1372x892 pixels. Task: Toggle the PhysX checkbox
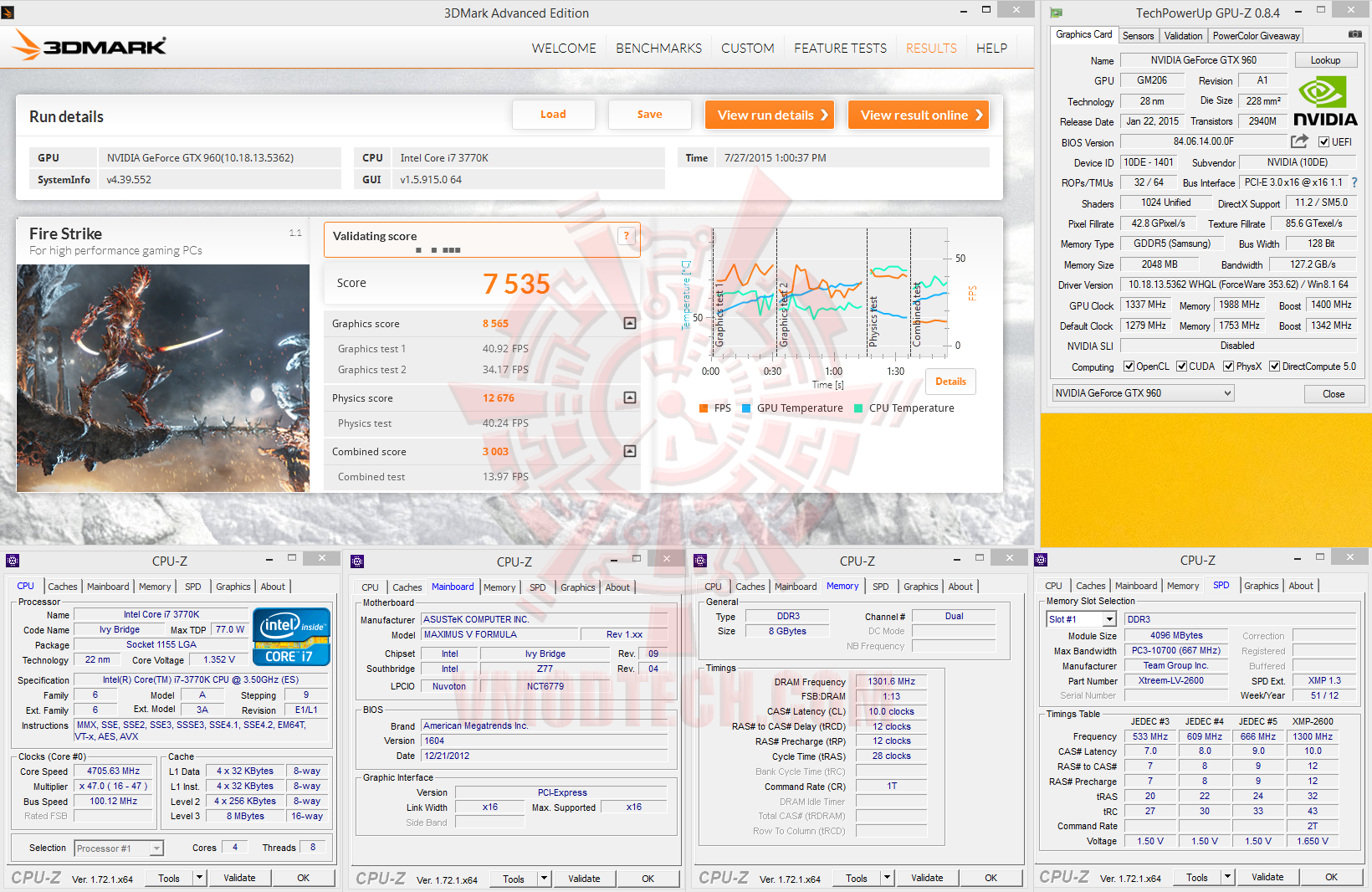point(1228,367)
